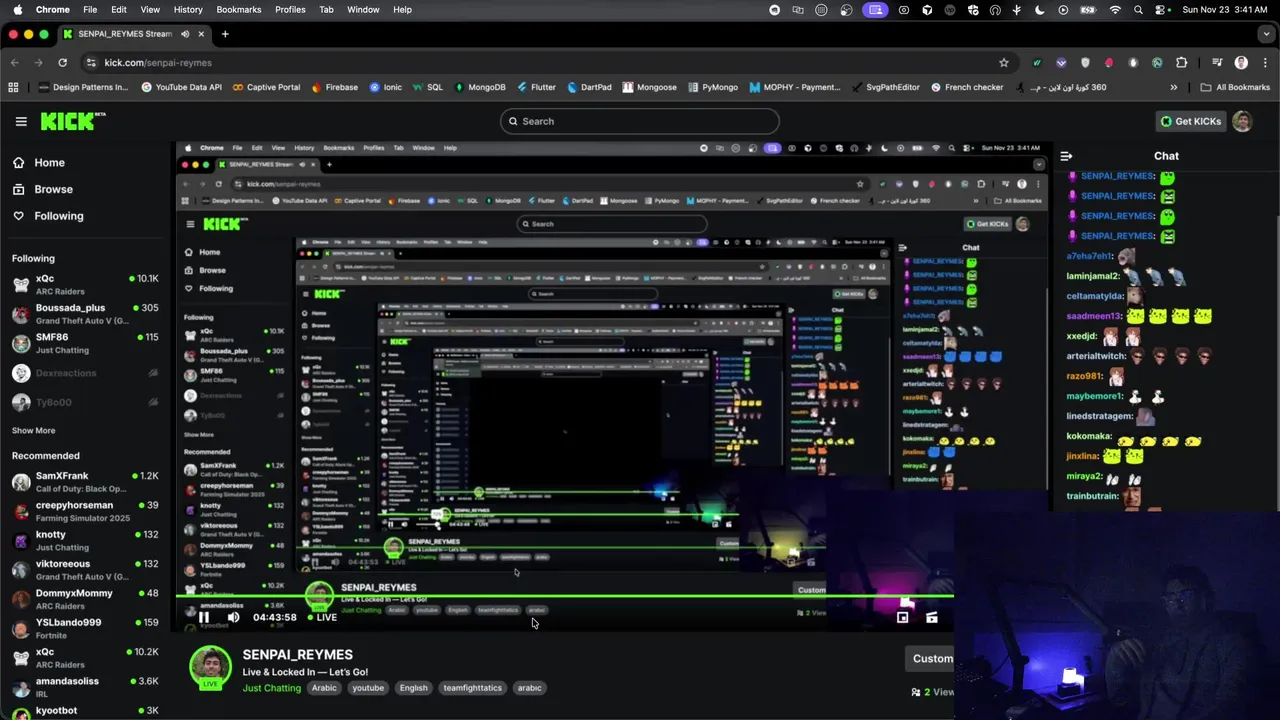
Task: Open SamXFrank recommended channel
Action: 85,482
